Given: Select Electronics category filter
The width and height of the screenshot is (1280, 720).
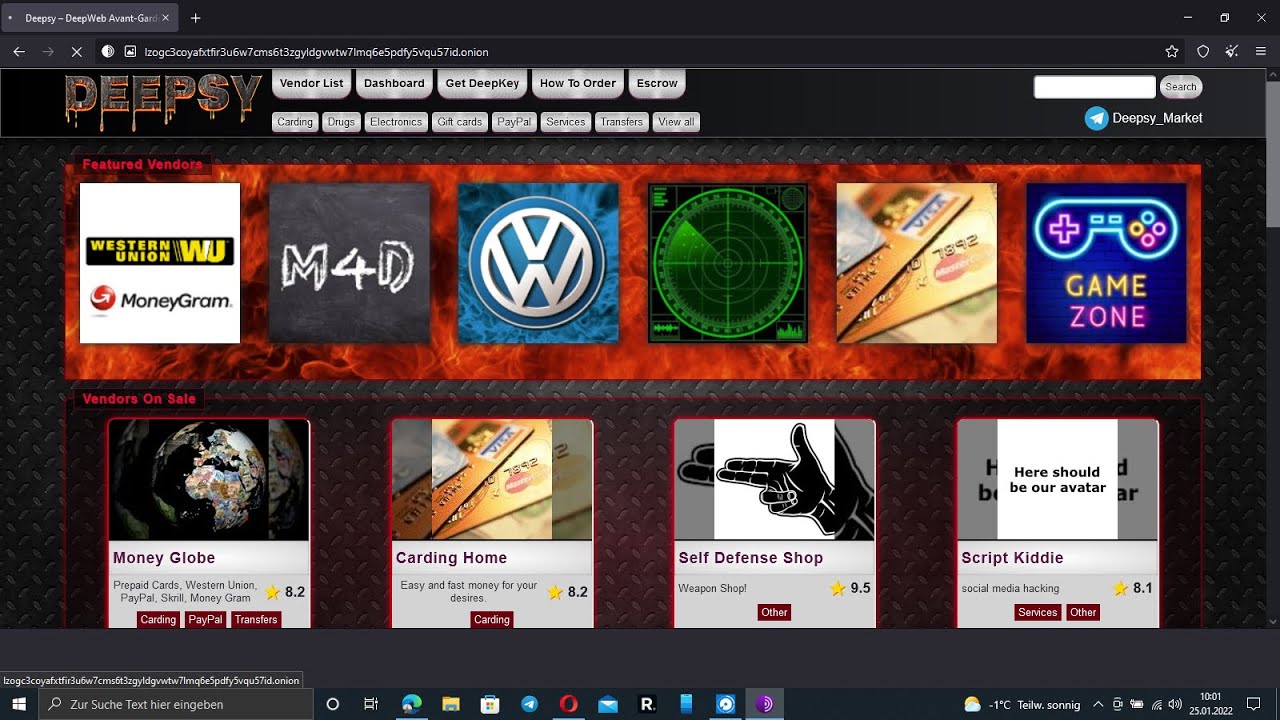Looking at the screenshot, I should [396, 122].
